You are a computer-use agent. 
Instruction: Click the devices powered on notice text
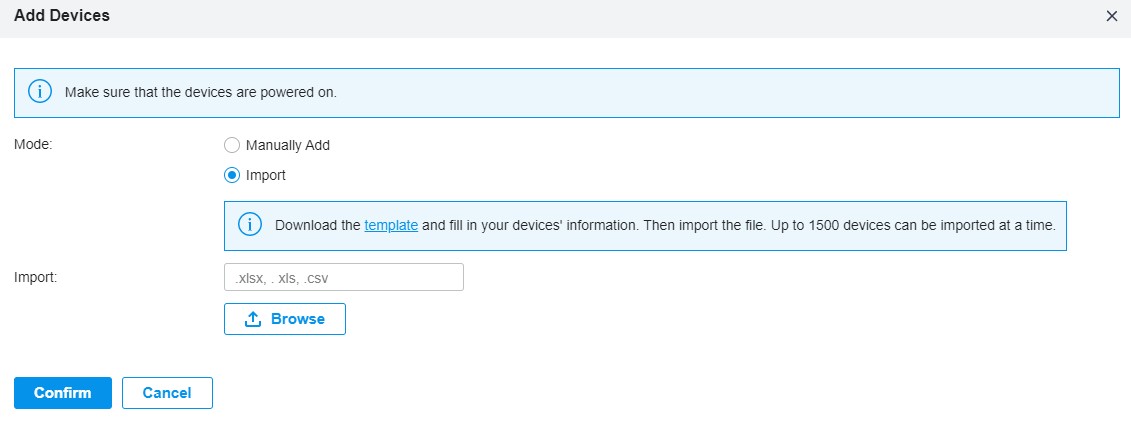(201, 92)
